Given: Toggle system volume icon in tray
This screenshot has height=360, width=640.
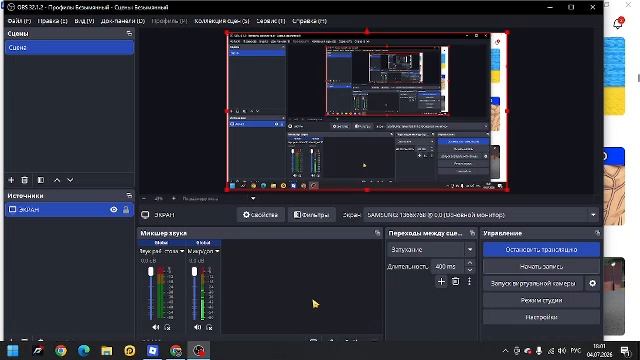Looking at the screenshot, I should click(x=562, y=351).
